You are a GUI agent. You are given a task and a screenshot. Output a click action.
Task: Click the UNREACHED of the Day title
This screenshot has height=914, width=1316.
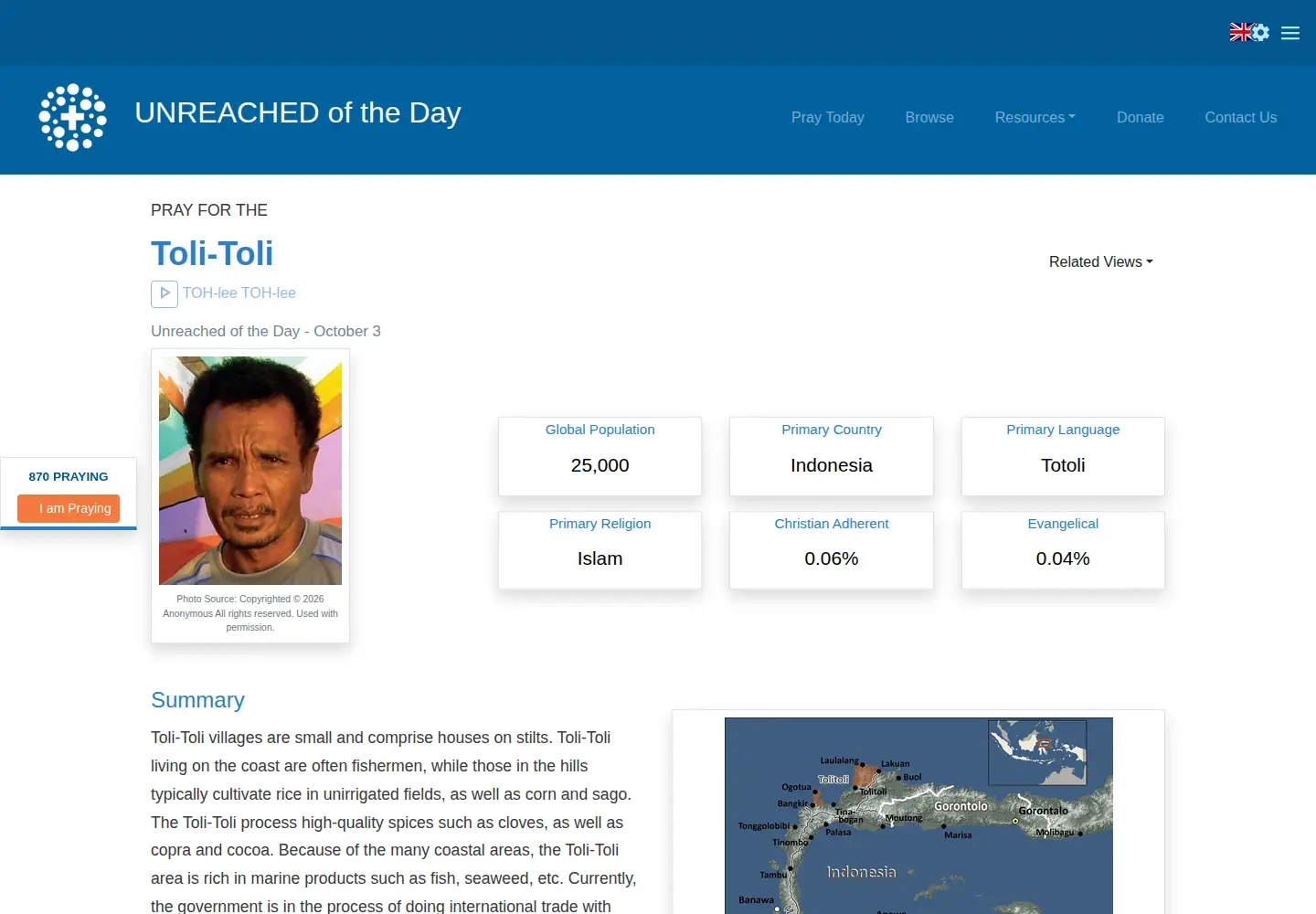point(298,112)
